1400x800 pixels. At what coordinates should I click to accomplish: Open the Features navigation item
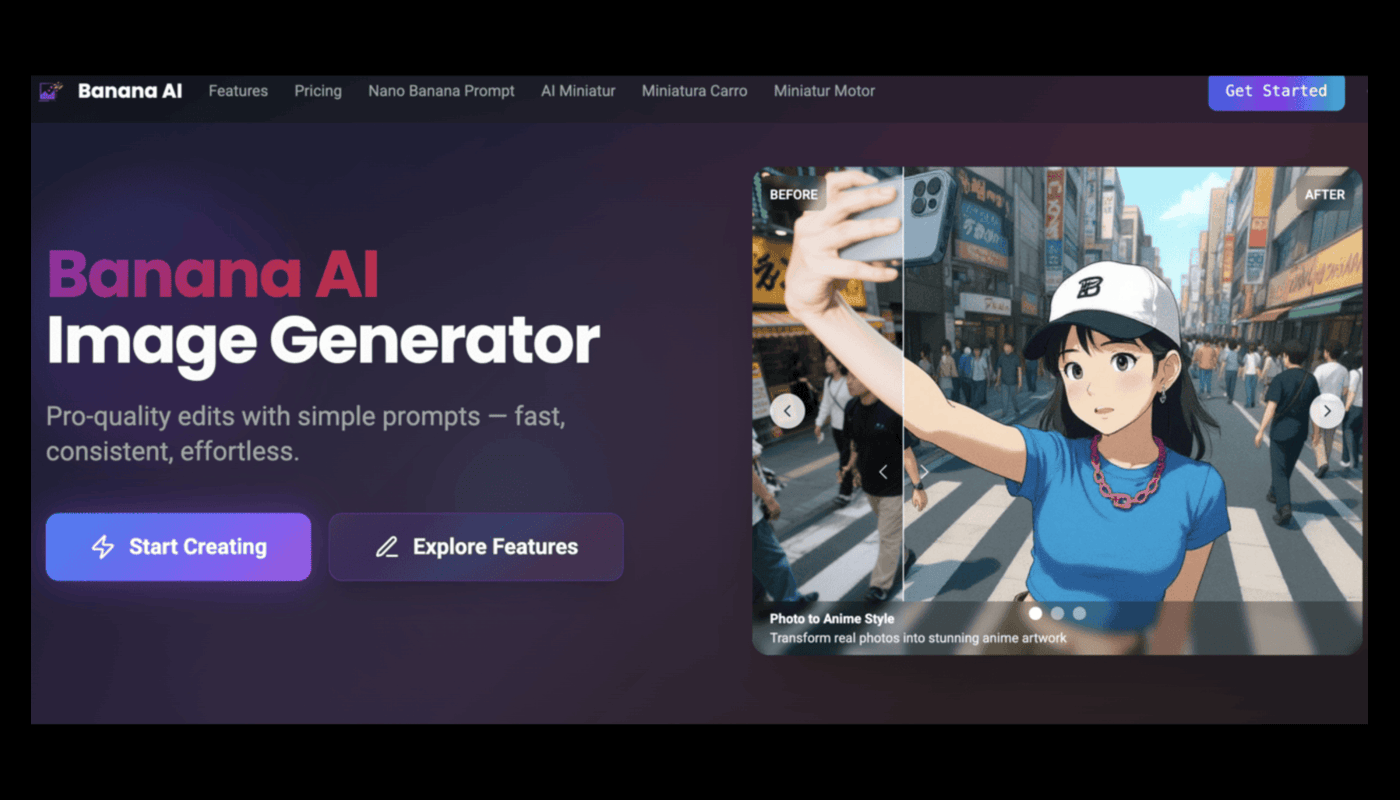[x=238, y=91]
